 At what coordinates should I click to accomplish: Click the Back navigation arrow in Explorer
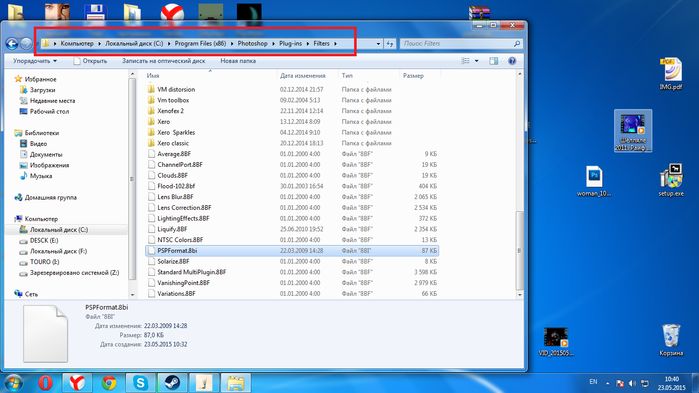(x=12, y=44)
